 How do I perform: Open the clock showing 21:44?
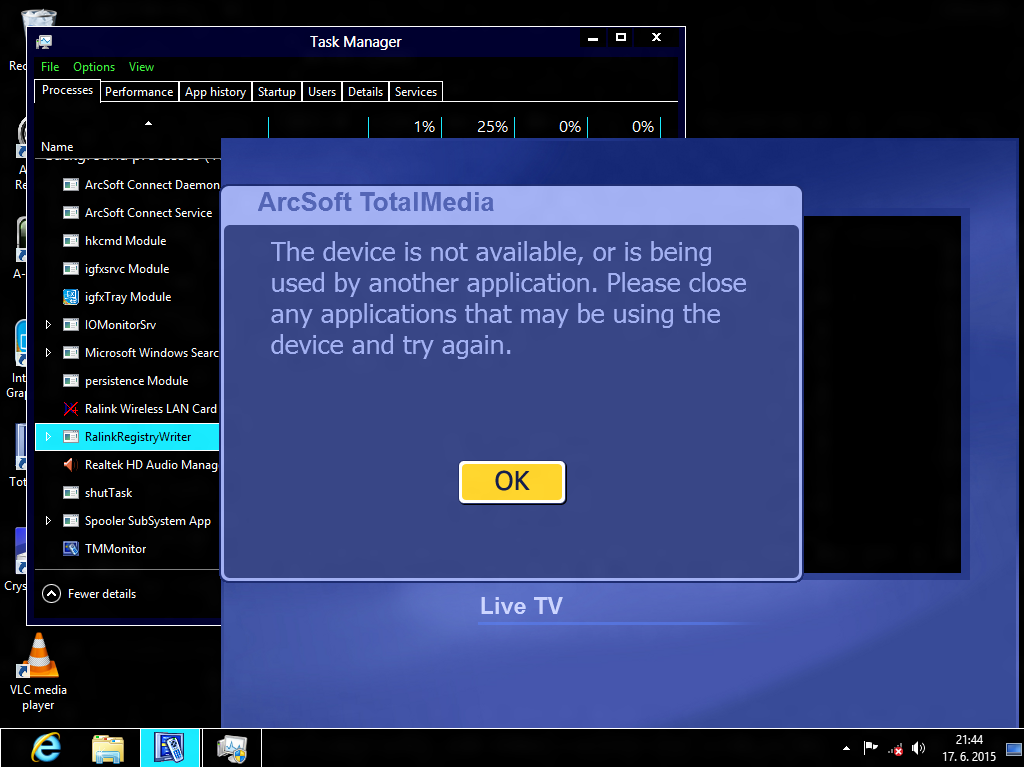(968, 748)
